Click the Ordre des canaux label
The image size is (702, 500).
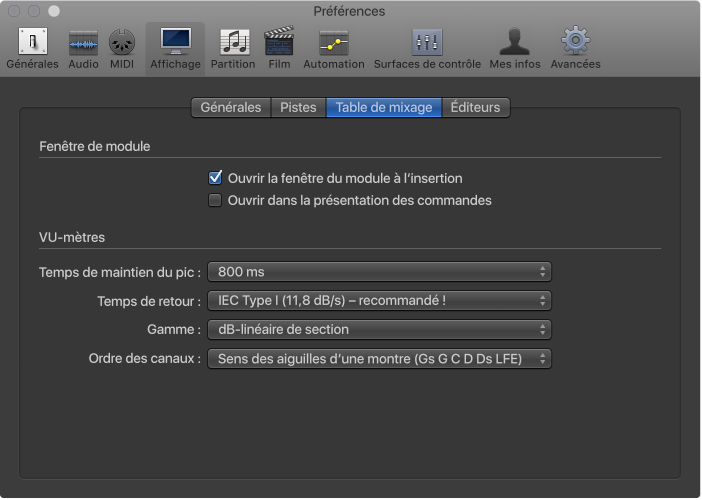click(x=145, y=359)
